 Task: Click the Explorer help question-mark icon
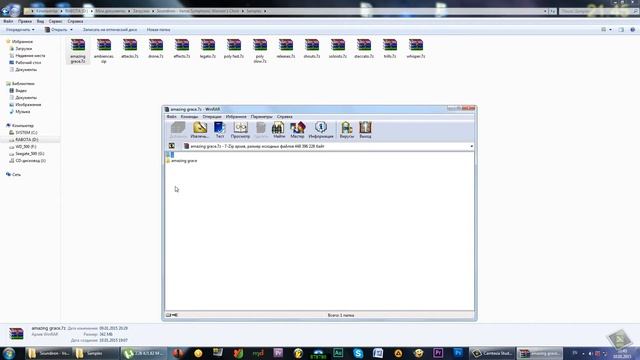coord(633,30)
